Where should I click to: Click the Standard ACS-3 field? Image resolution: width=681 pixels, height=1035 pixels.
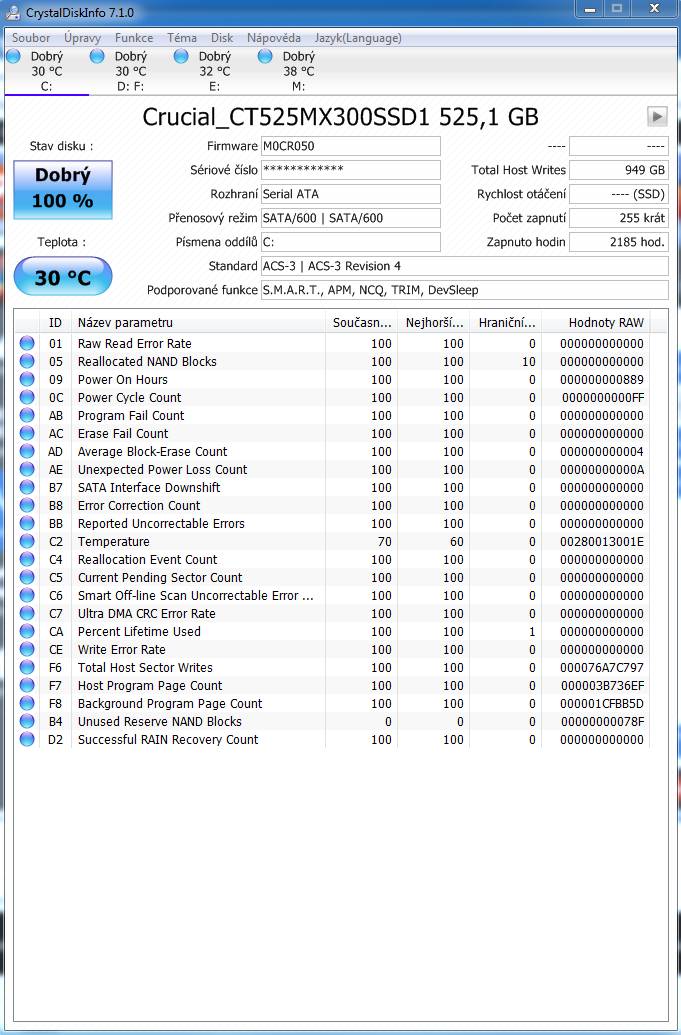465,266
